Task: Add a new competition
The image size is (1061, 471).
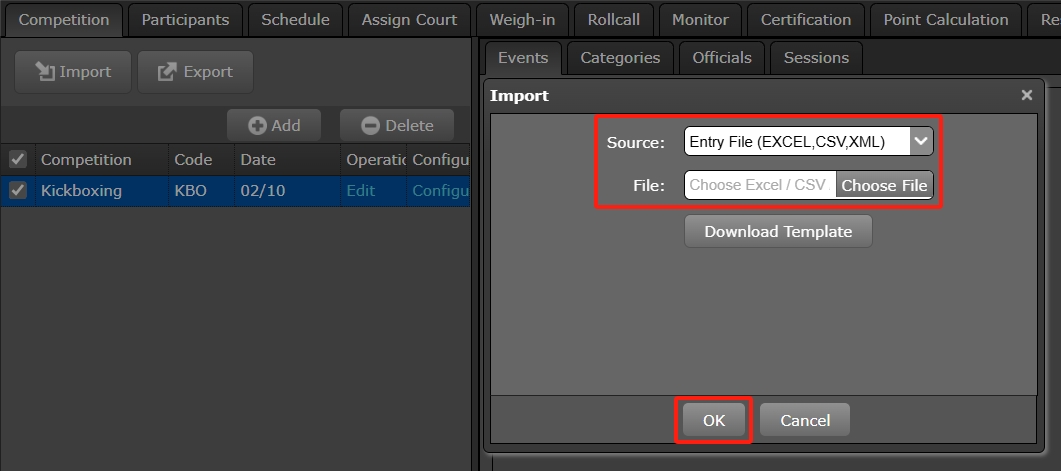Action: pos(274,125)
